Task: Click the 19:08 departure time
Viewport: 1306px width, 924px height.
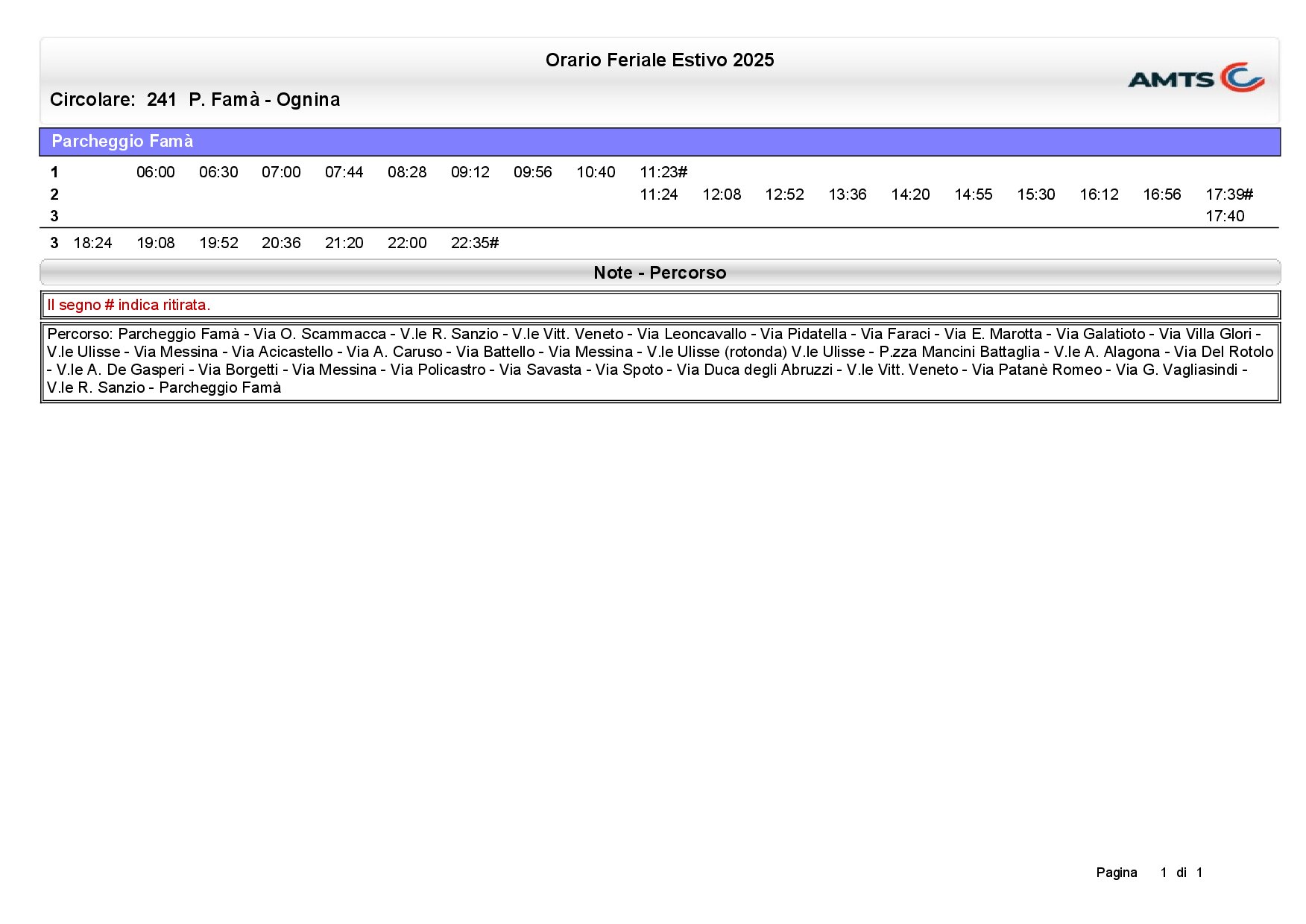Action: tap(156, 243)
